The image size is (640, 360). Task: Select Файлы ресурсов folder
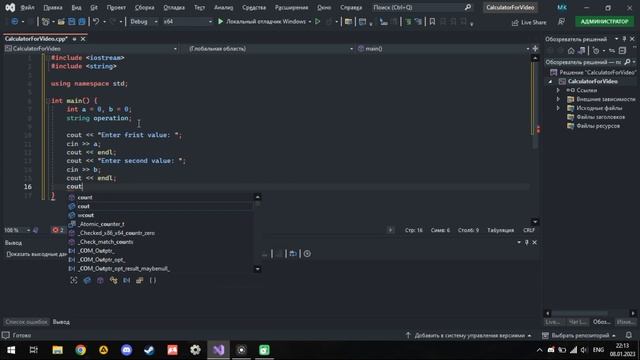tap(598, 126)
